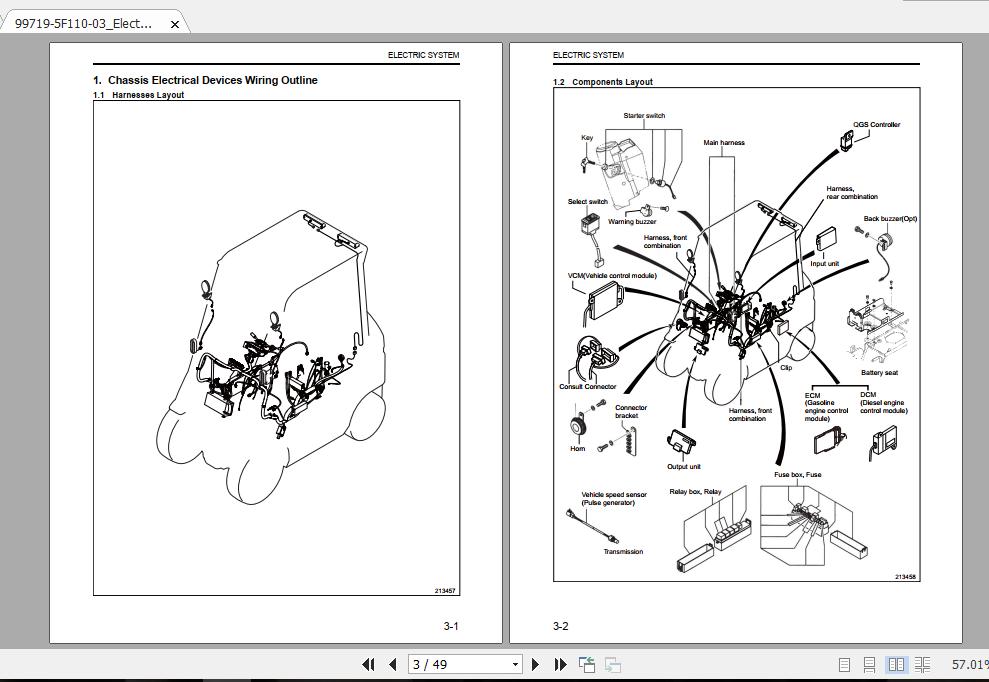Click the 'VCM(Vehicle control module)' label

click(612, 276)
